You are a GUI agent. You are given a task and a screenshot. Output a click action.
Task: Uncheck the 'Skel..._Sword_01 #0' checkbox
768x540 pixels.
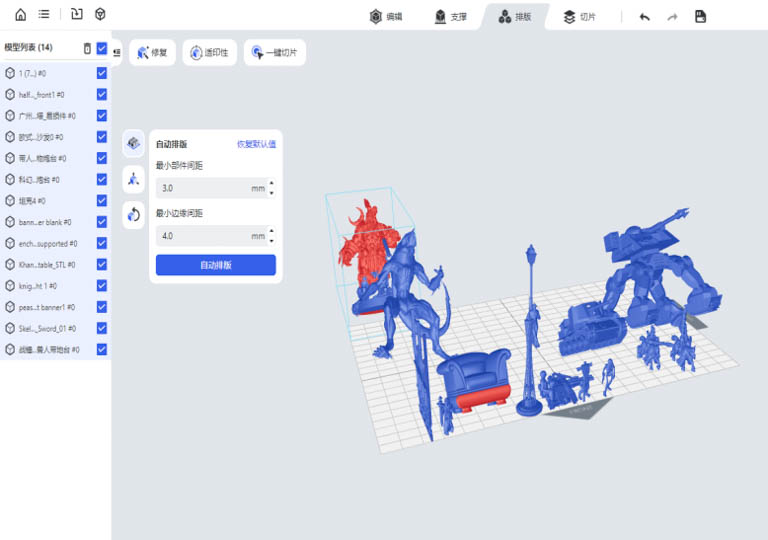pyautogui.click(x=102, y=328)
